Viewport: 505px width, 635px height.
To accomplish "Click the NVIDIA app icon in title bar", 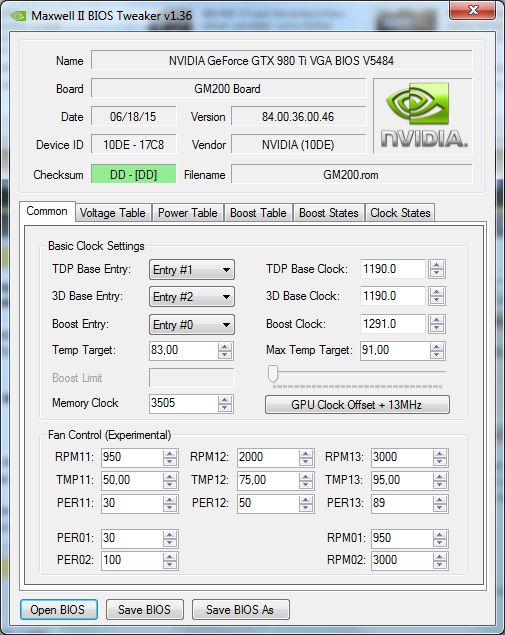I will [18, 16].
